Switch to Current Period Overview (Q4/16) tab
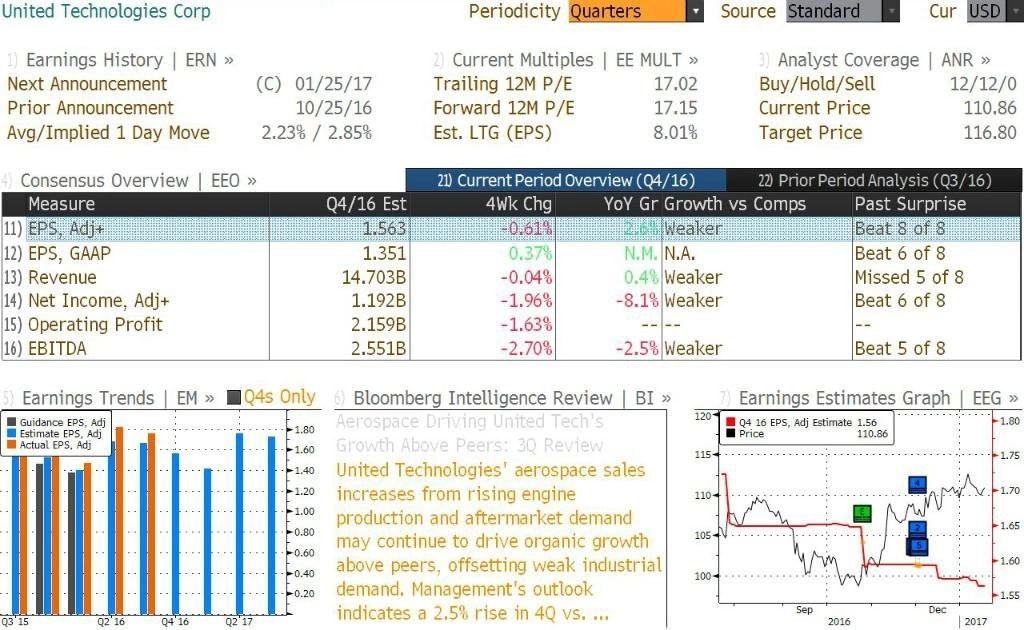The width and height of the screenshot is (1024, 630). [x=566, y=180]
